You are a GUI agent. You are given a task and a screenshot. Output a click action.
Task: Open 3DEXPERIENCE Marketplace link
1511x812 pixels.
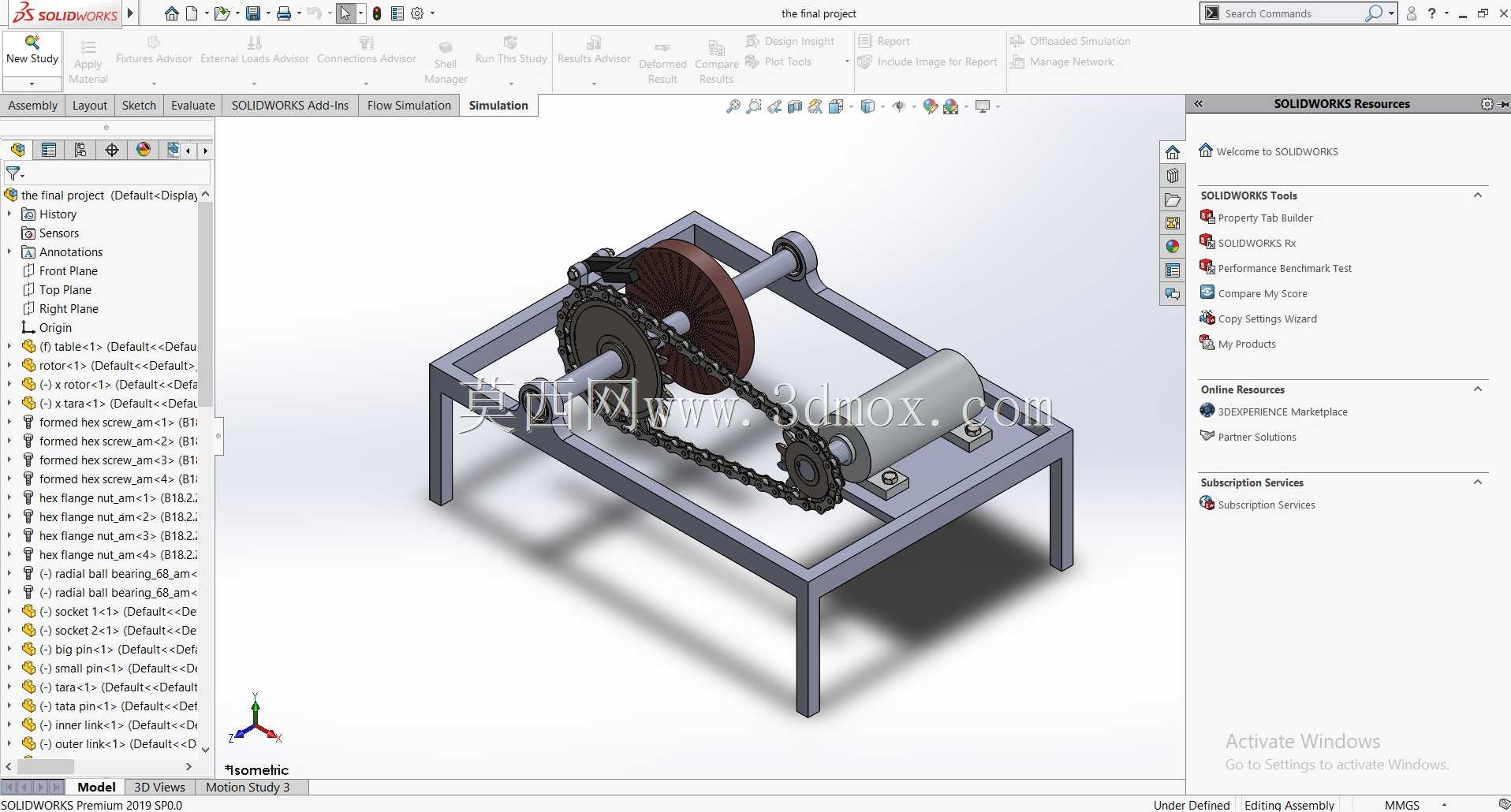pyautogui.click(x=1282, y=412)
